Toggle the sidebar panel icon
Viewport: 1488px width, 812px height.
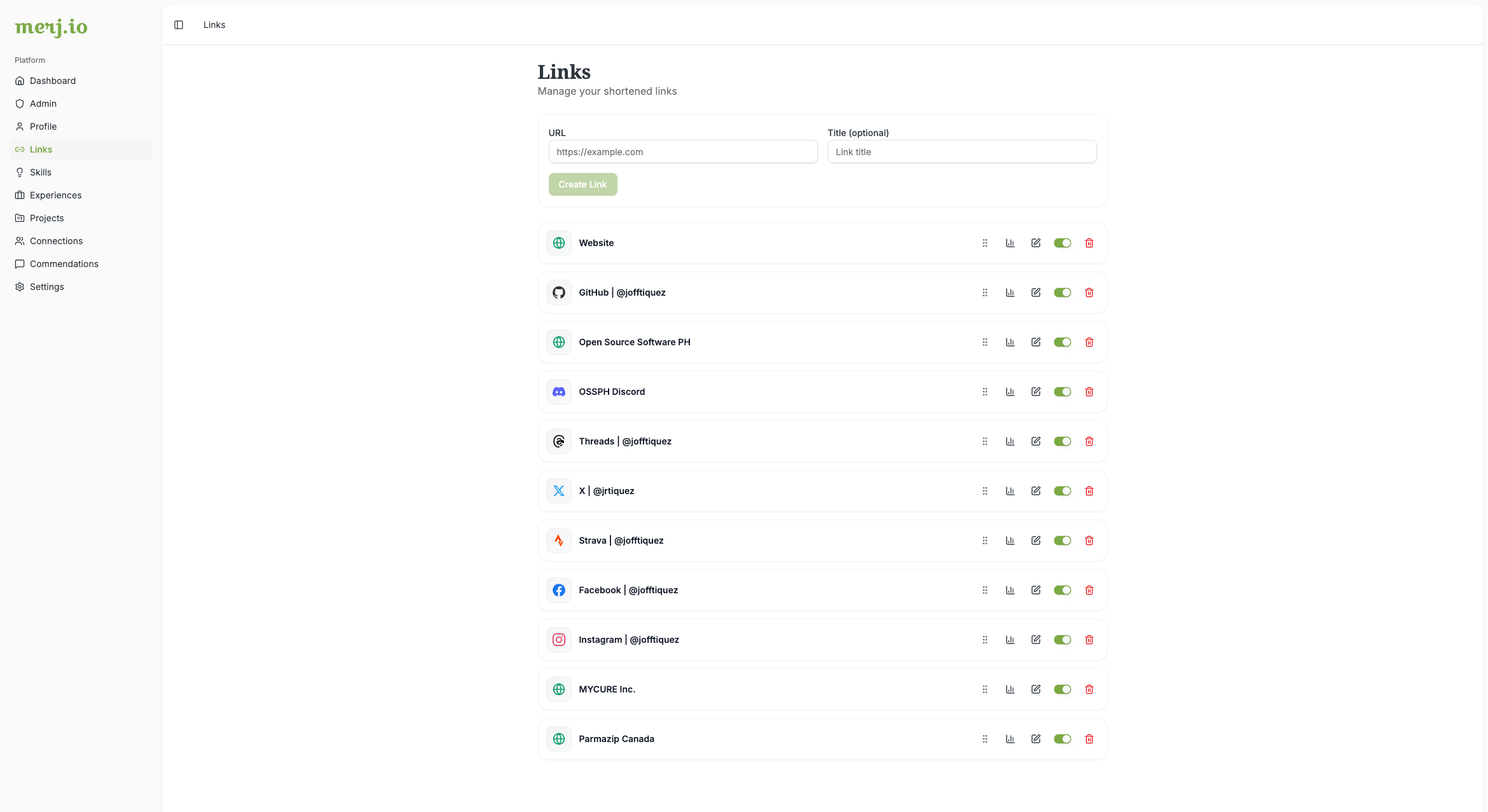[179, 25]
